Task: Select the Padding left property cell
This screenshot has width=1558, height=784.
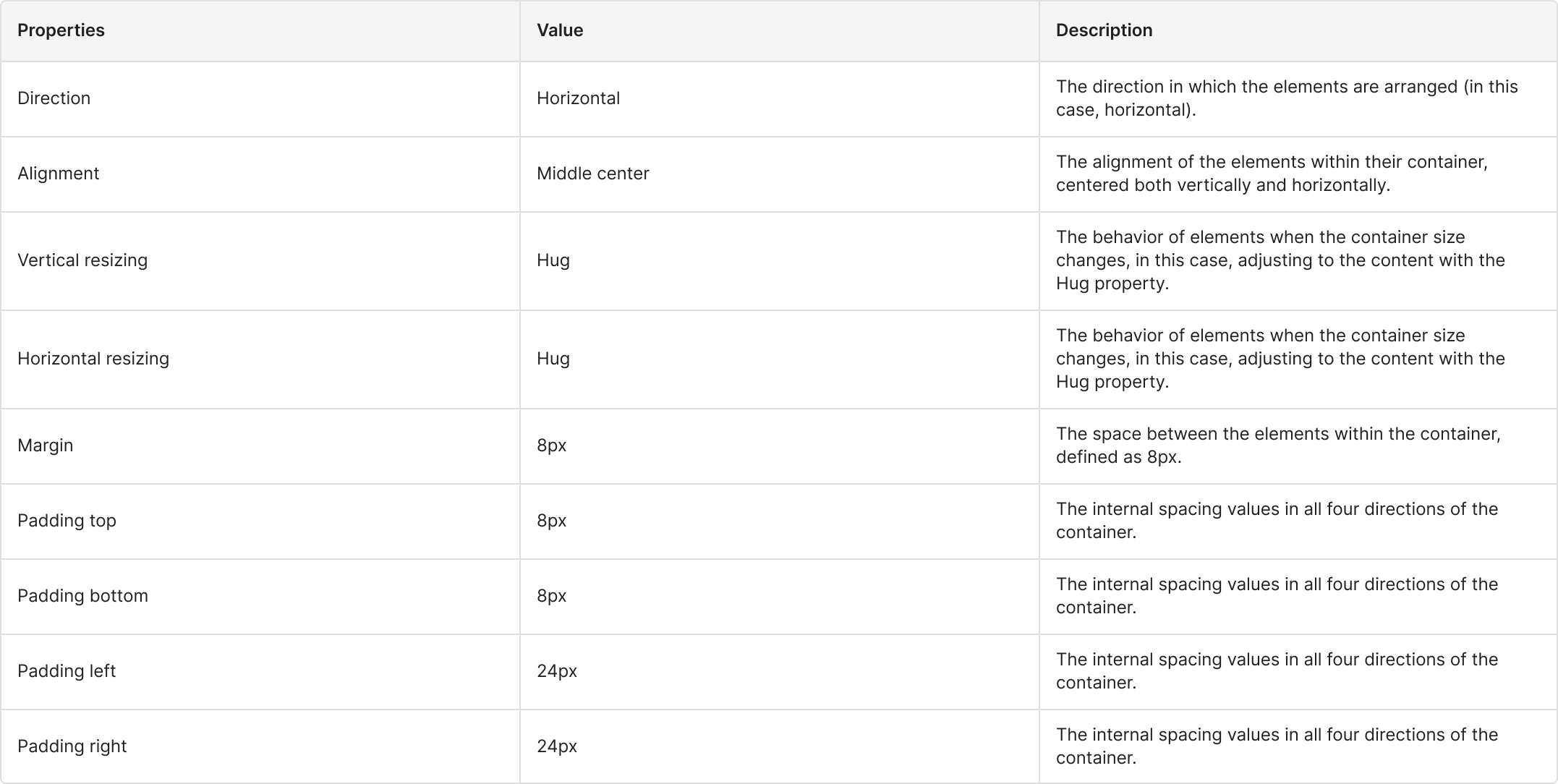Action: (67, 671)
